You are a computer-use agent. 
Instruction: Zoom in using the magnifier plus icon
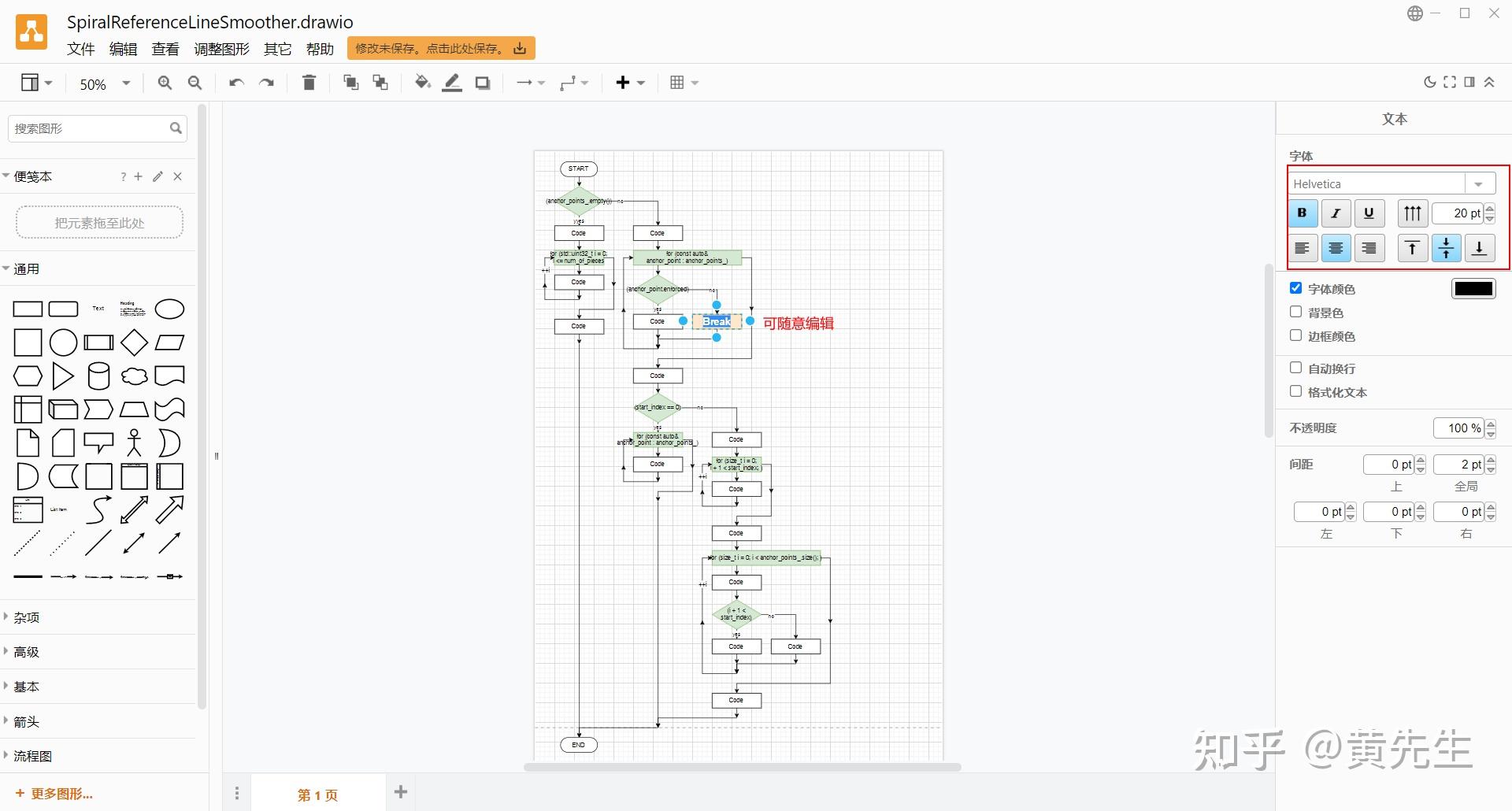[165, 83]
